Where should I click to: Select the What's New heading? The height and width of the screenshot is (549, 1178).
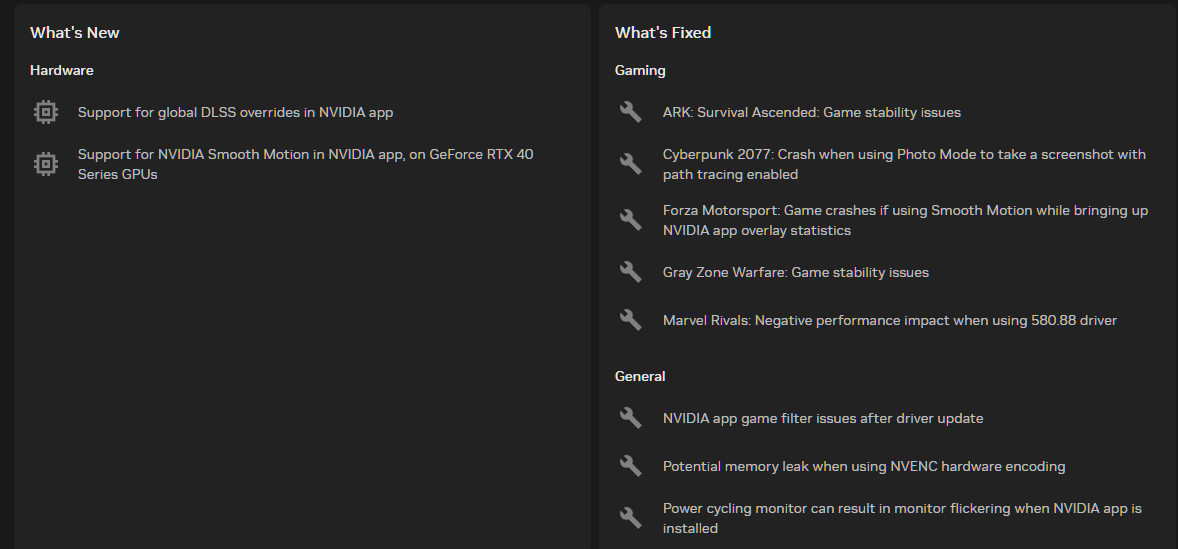point(74,32)
